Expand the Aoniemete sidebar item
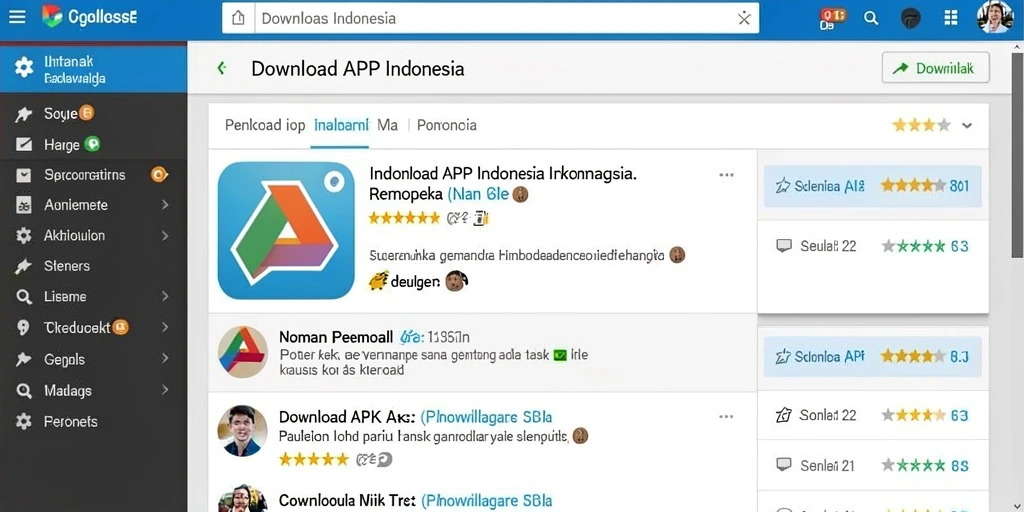This screenshot has height=512, width=1024. click(x=165, y=205)
